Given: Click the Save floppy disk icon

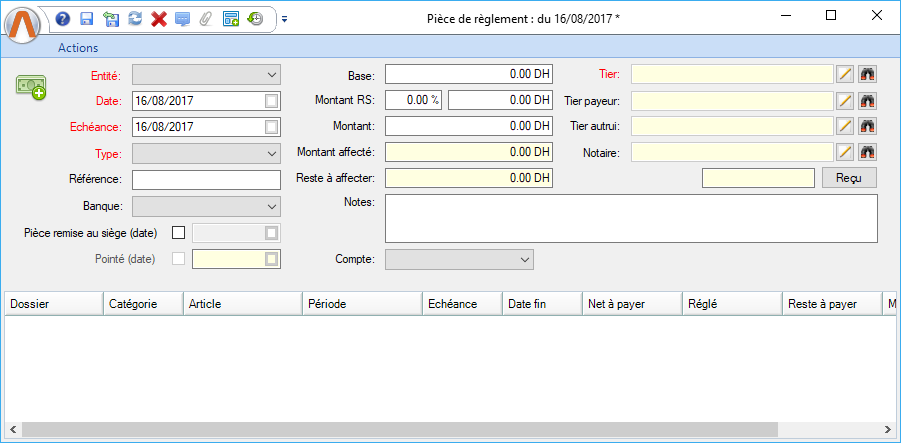Looking at the screenshot, I should tap(87, 18).
